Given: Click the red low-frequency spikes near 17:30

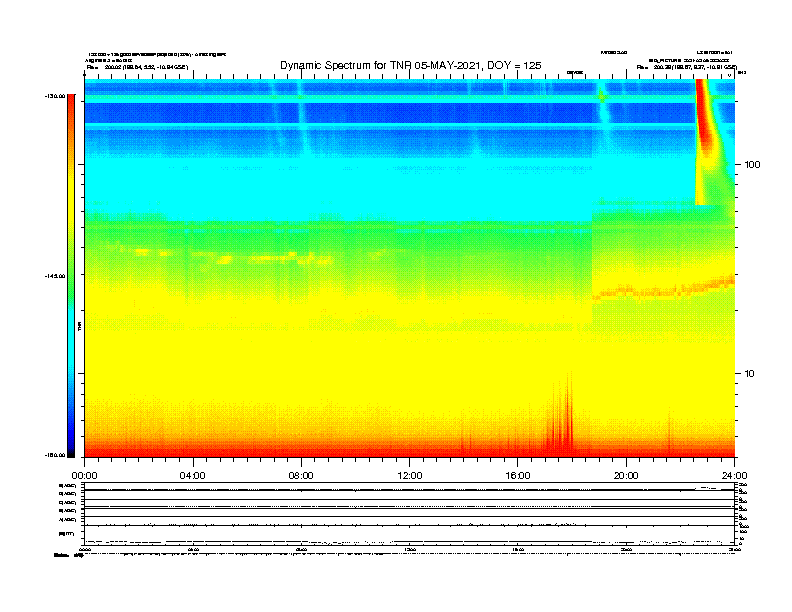Looking at the screenshot, I should click(561, 419).
